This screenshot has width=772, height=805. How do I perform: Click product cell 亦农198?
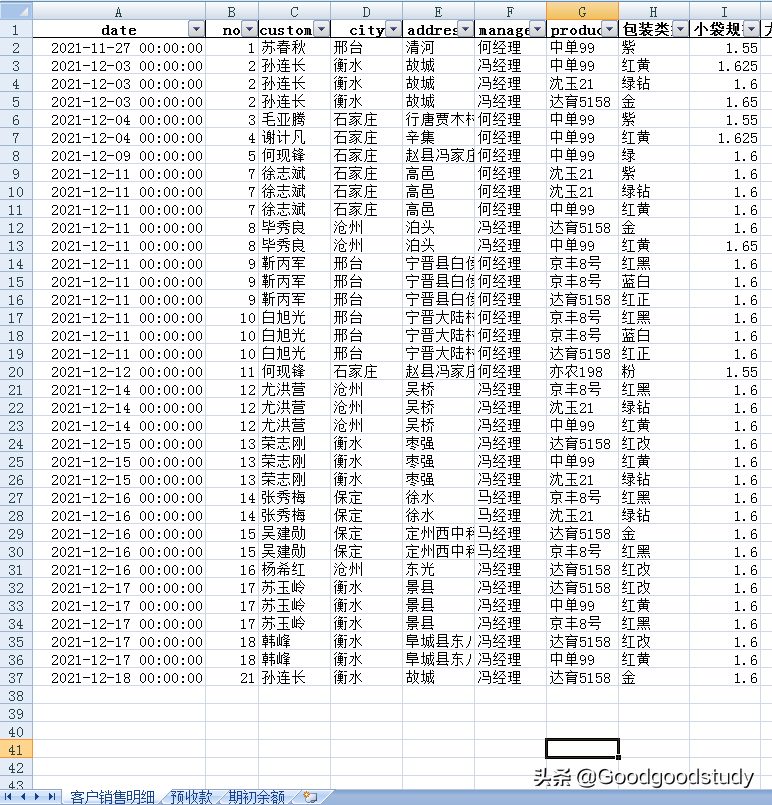583,372
